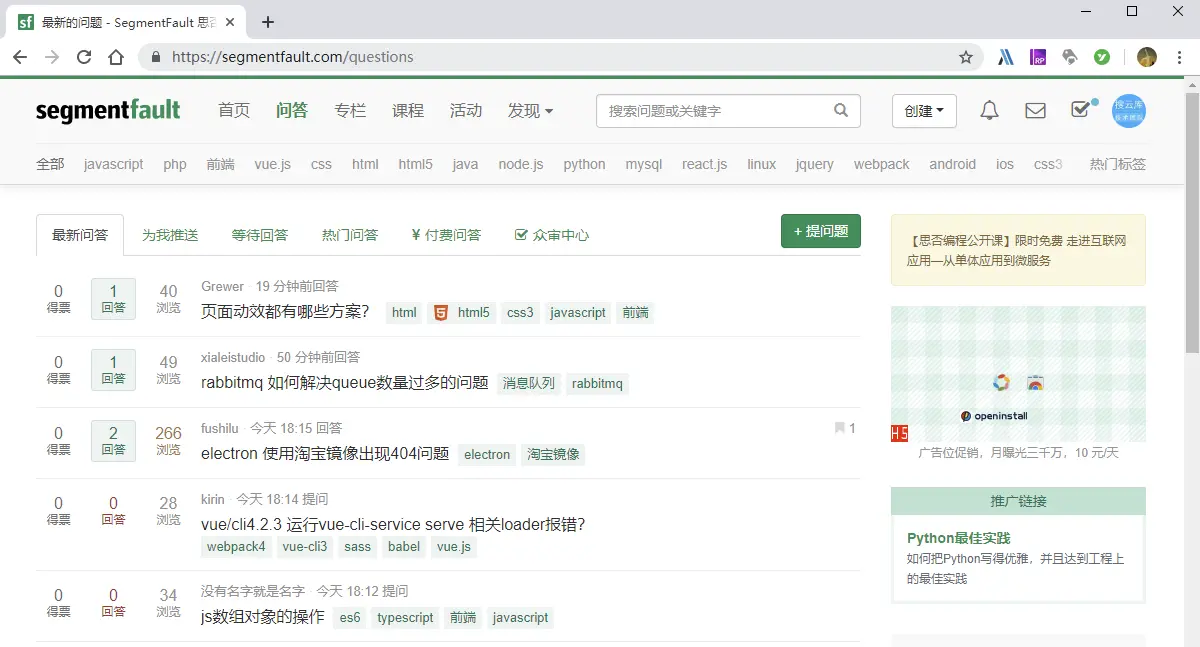Screen dimensions: 1200x647
Task: Click the site padlock icon in address bar
Action: click(155, 57)
